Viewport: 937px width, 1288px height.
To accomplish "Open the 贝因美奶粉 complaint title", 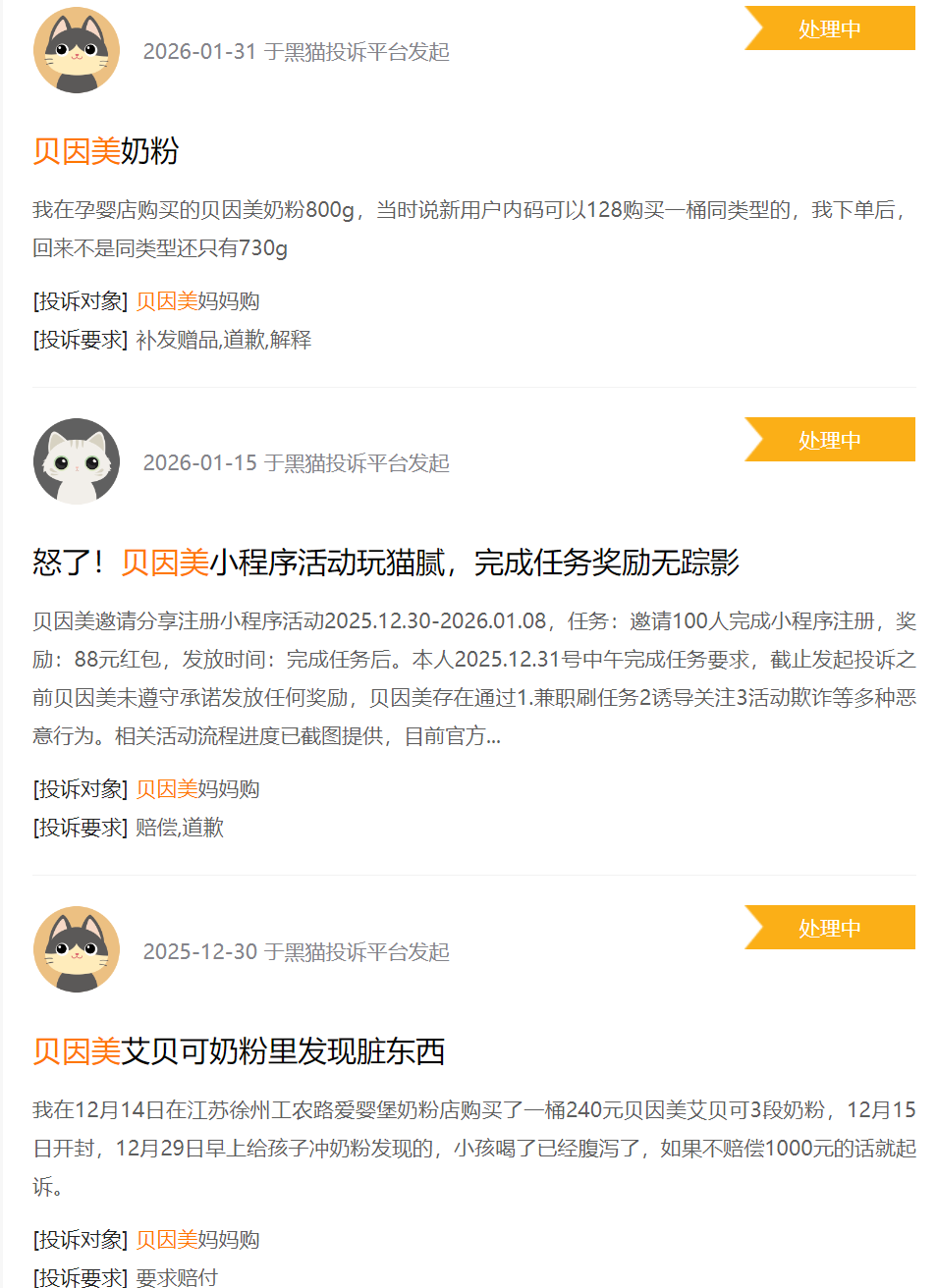I will [x=106, y=151].
